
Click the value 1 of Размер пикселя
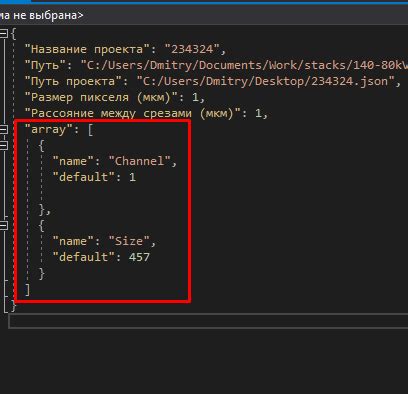coord(195,97)
